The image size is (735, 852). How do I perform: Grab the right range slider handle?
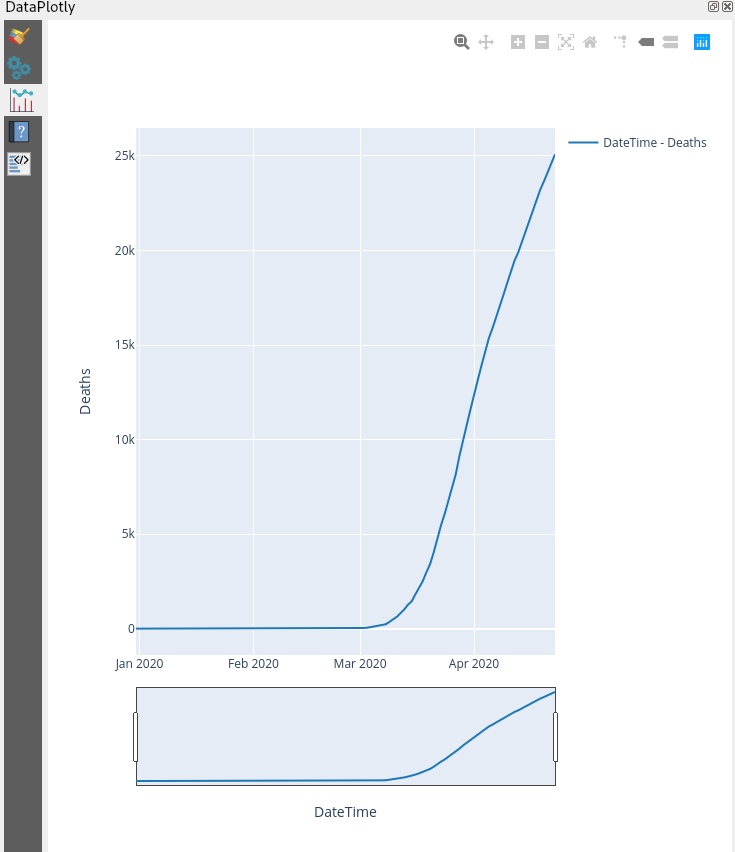tap(552, 736)
